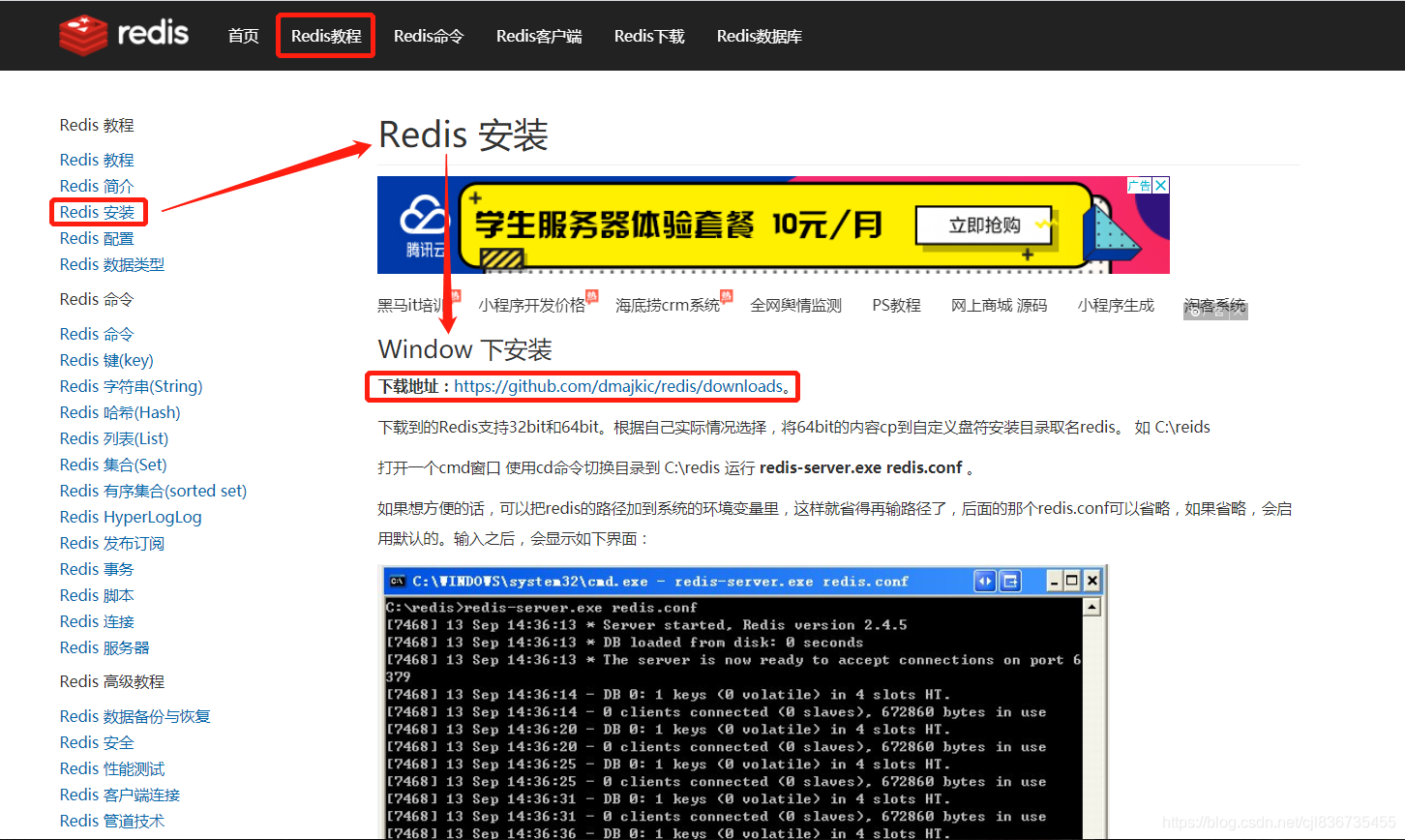Open Redis数据库 navigation tab
Viewport: 1405px width, 840px height.
pos(760,36)
